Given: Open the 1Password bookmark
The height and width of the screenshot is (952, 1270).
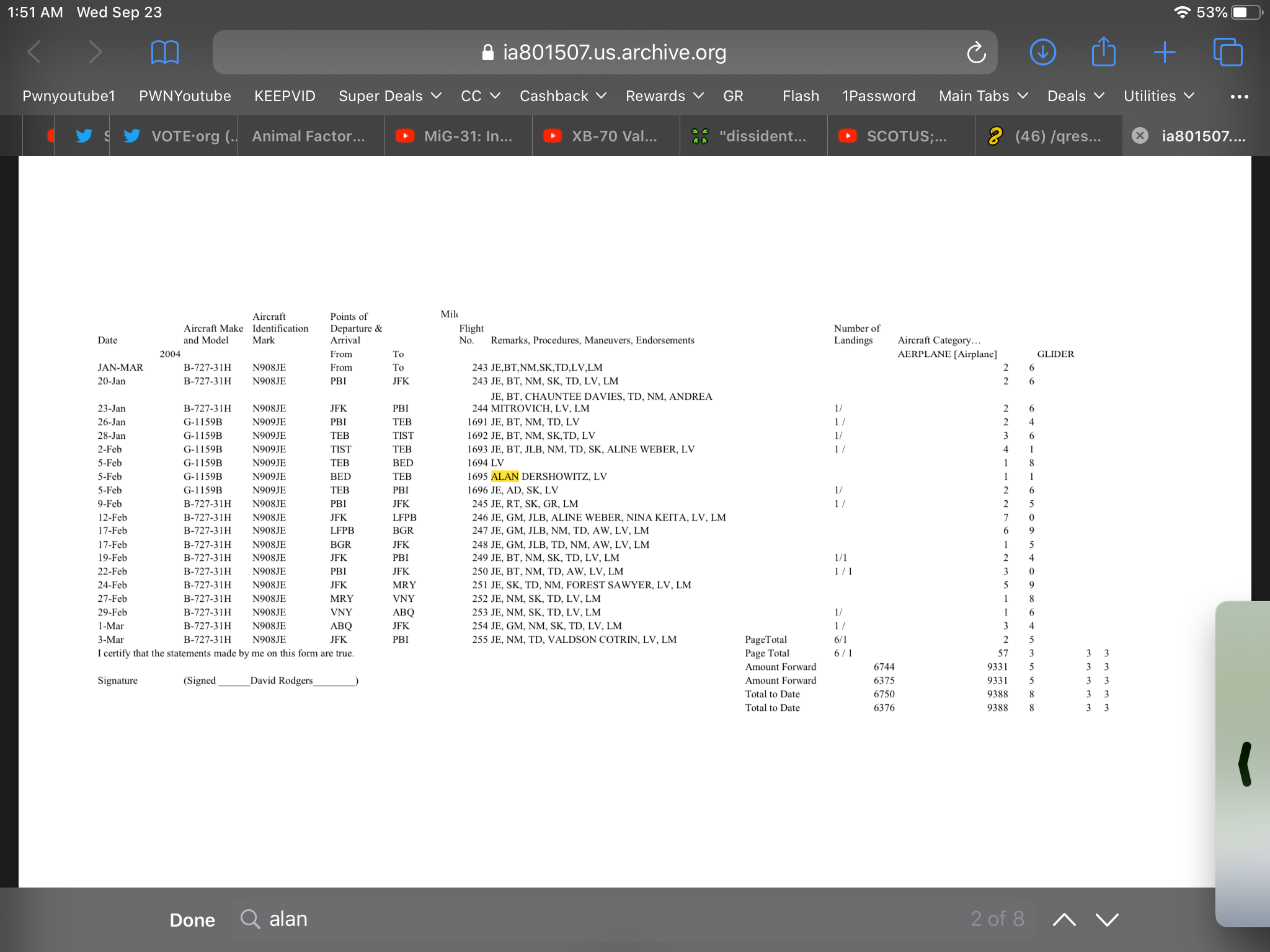Looking at the screenshot, I should 879,96.
